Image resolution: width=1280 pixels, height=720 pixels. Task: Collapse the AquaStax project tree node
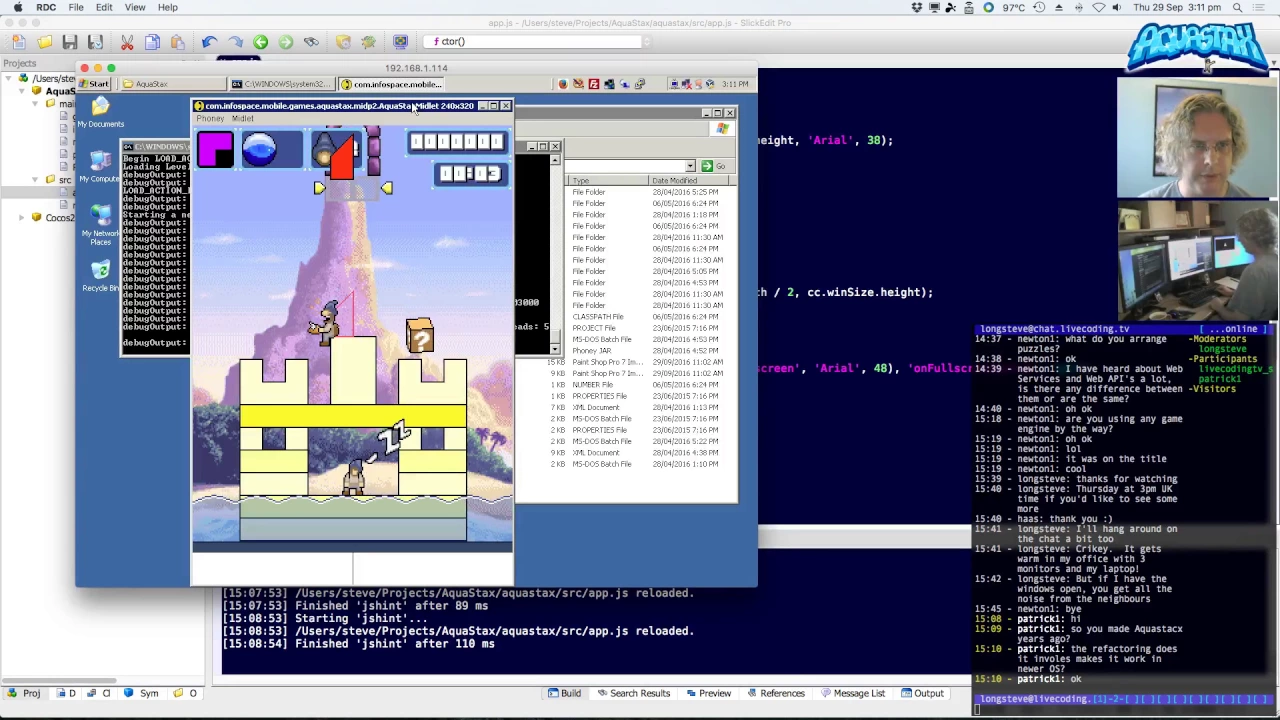pyautogui.click(x=22, y=91)
